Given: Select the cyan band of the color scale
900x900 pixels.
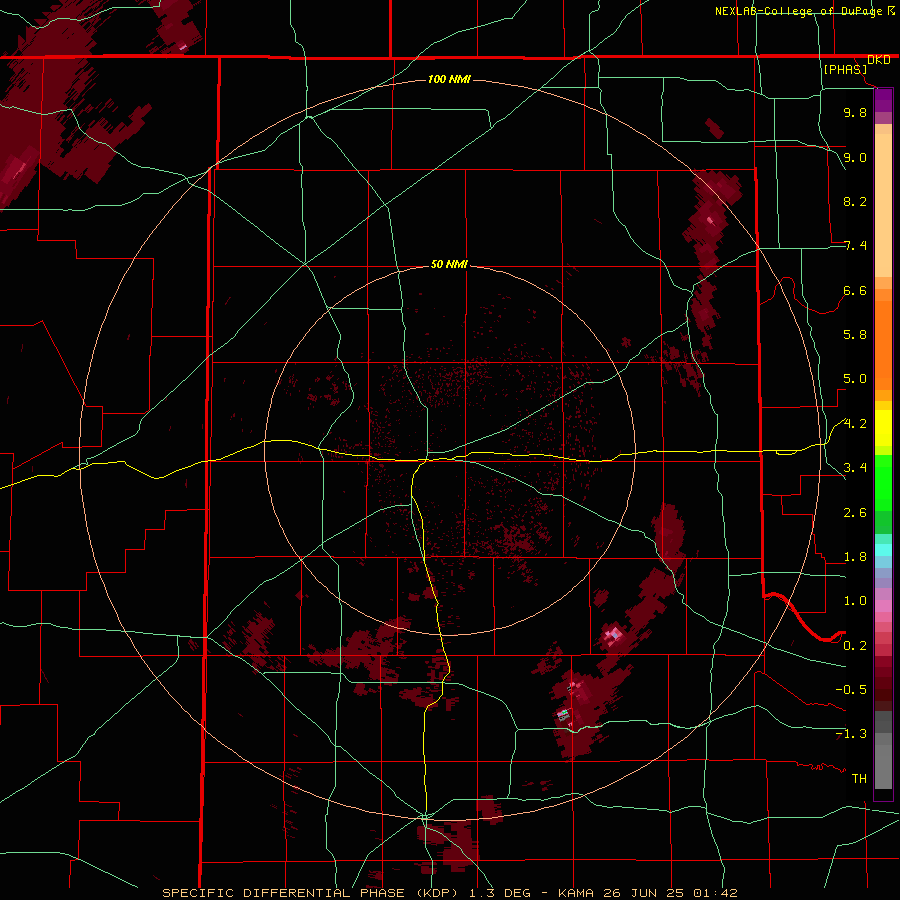Looking at the screenshot, I should (883, 550).
